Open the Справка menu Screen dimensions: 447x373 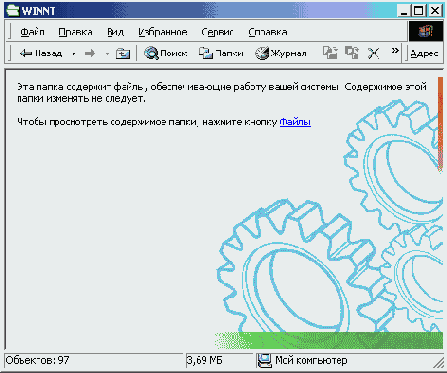[x=268, y=32]
